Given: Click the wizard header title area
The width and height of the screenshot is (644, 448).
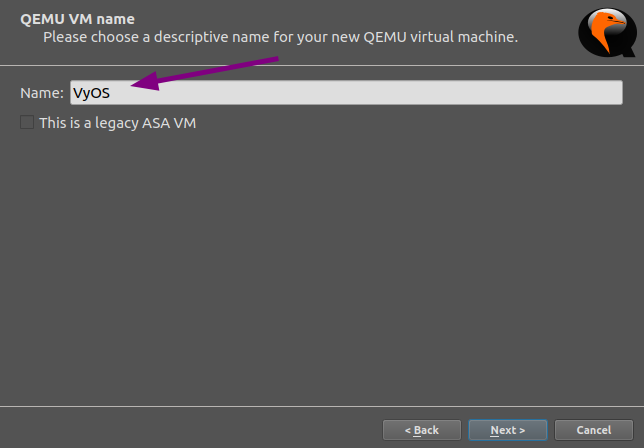Looking at the screenshot, I should pyautogui.click(x=77, y=19).
